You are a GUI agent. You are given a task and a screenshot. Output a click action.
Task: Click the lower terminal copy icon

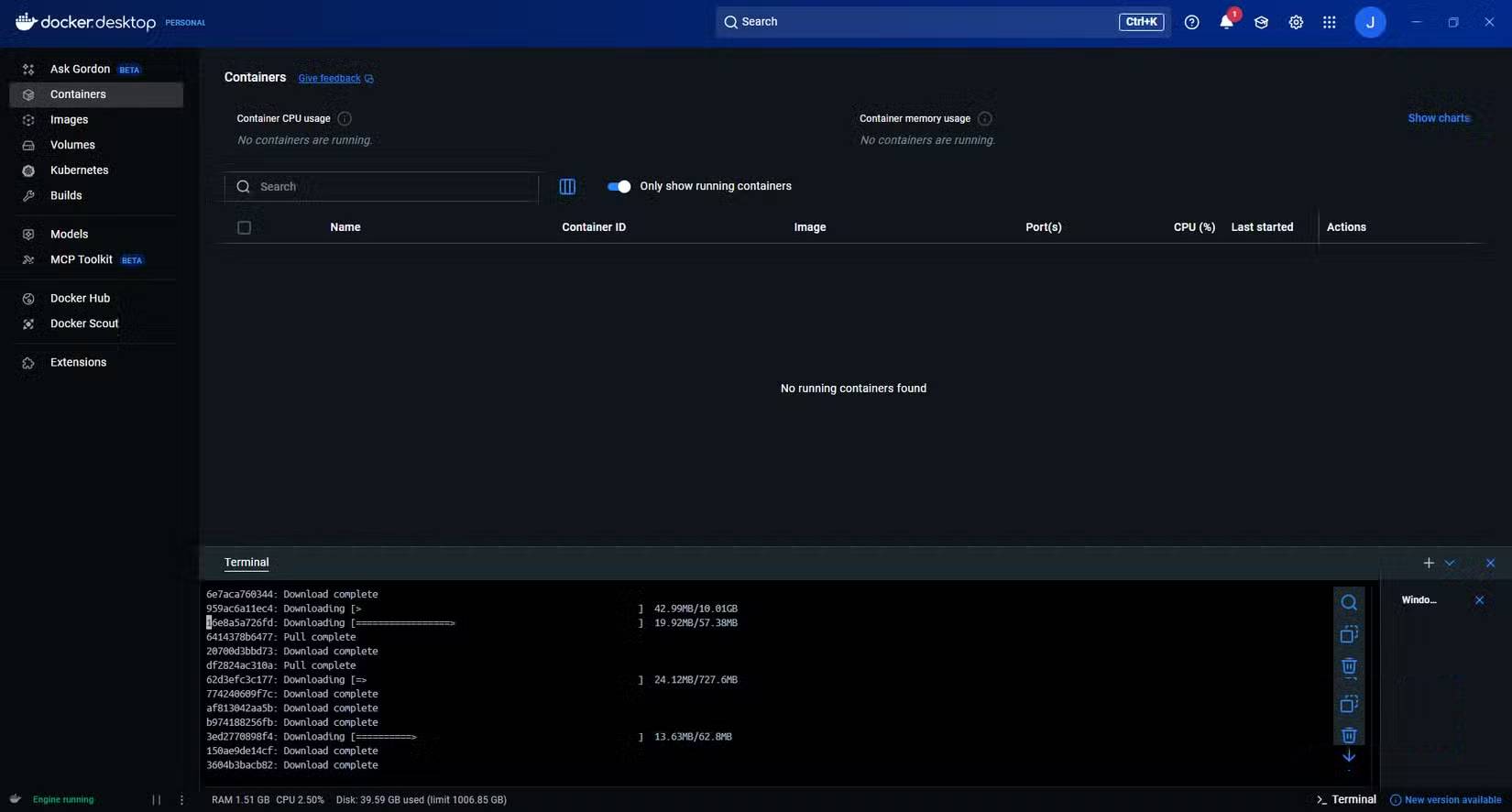pos(1349,704)
